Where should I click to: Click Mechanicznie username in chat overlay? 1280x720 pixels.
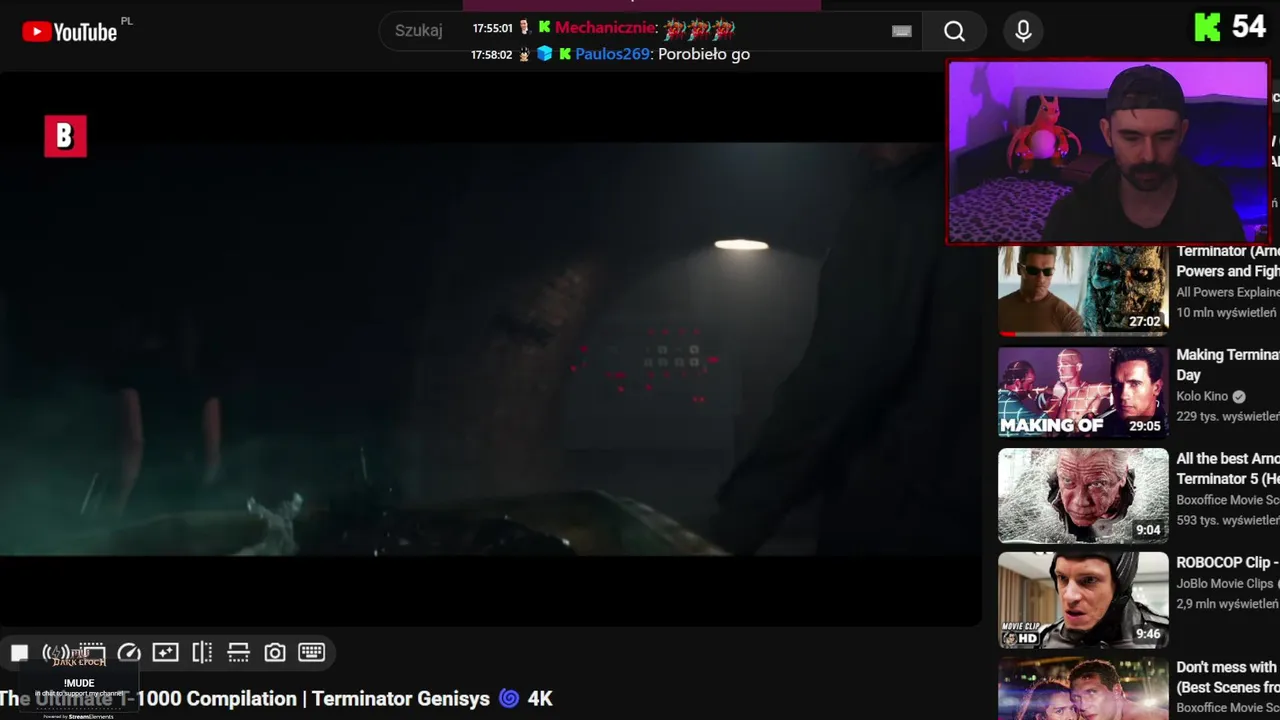point(605,28)
